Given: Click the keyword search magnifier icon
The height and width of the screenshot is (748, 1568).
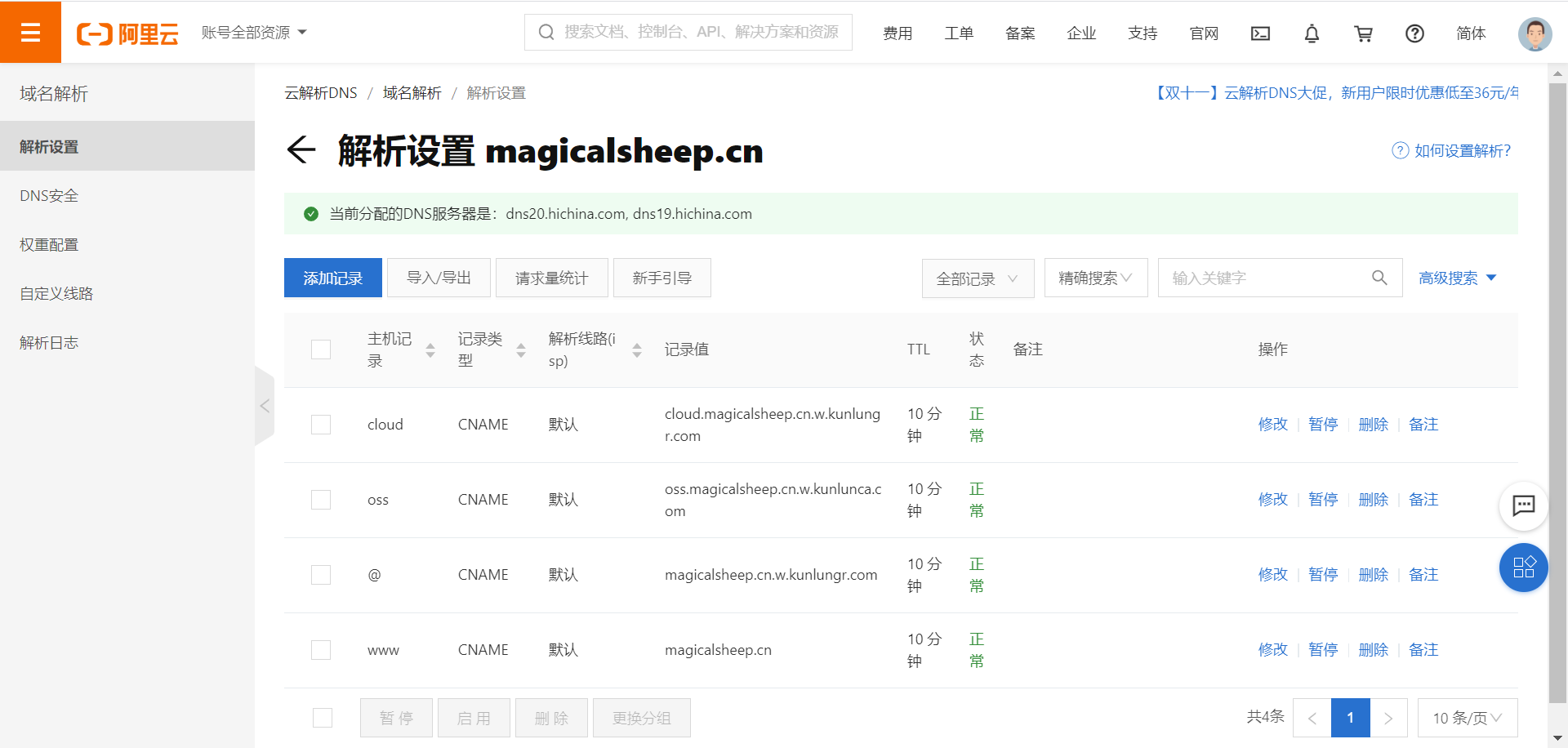Looking at the screenshot, I should pyautogui.click(x=1379, y=278).
